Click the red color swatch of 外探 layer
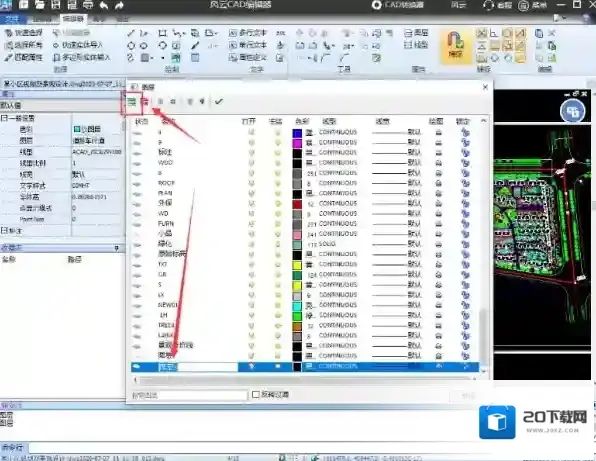596x461 pixels. [297, 204]
